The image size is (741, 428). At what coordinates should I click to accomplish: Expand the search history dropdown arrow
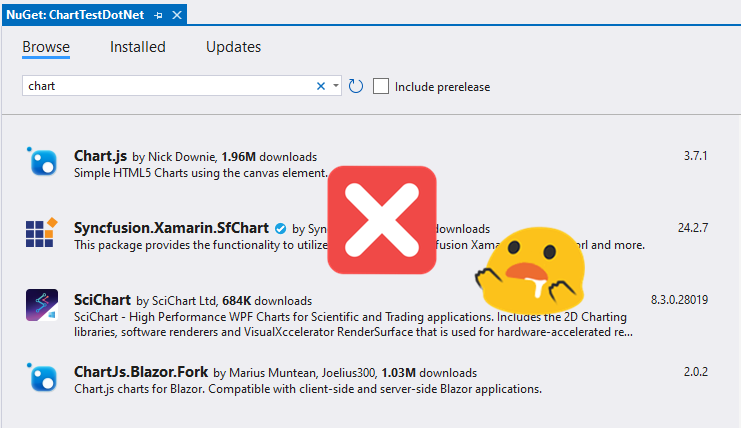[336, 86]
